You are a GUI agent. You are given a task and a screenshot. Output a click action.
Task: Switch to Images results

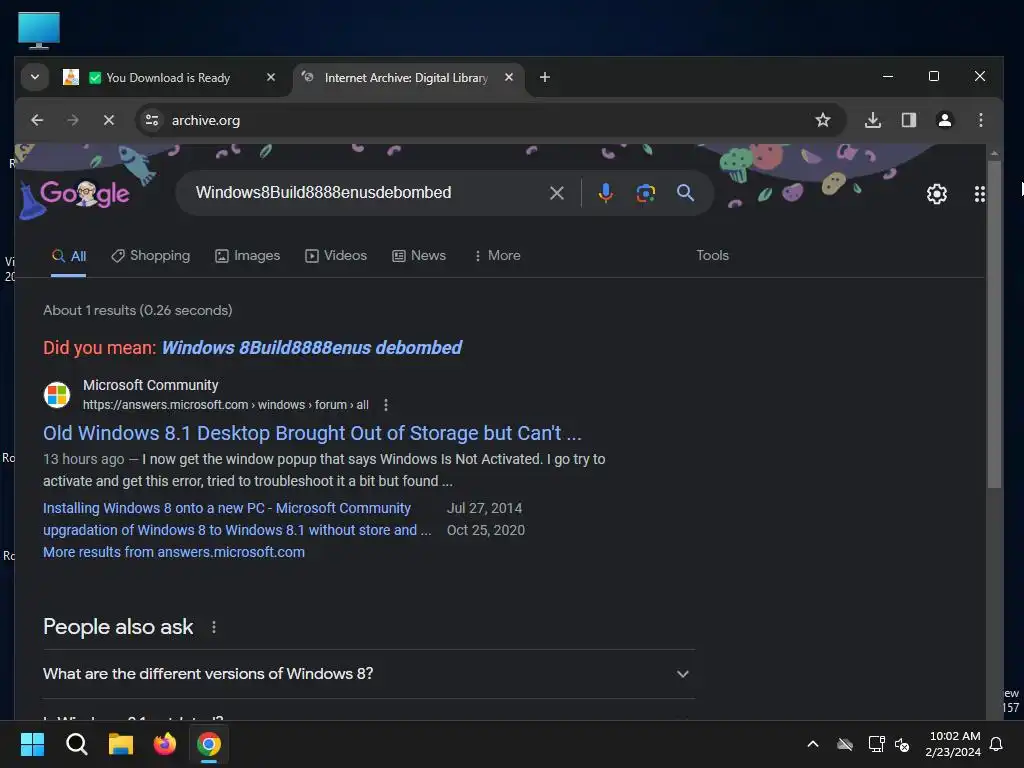pos(248,256)
